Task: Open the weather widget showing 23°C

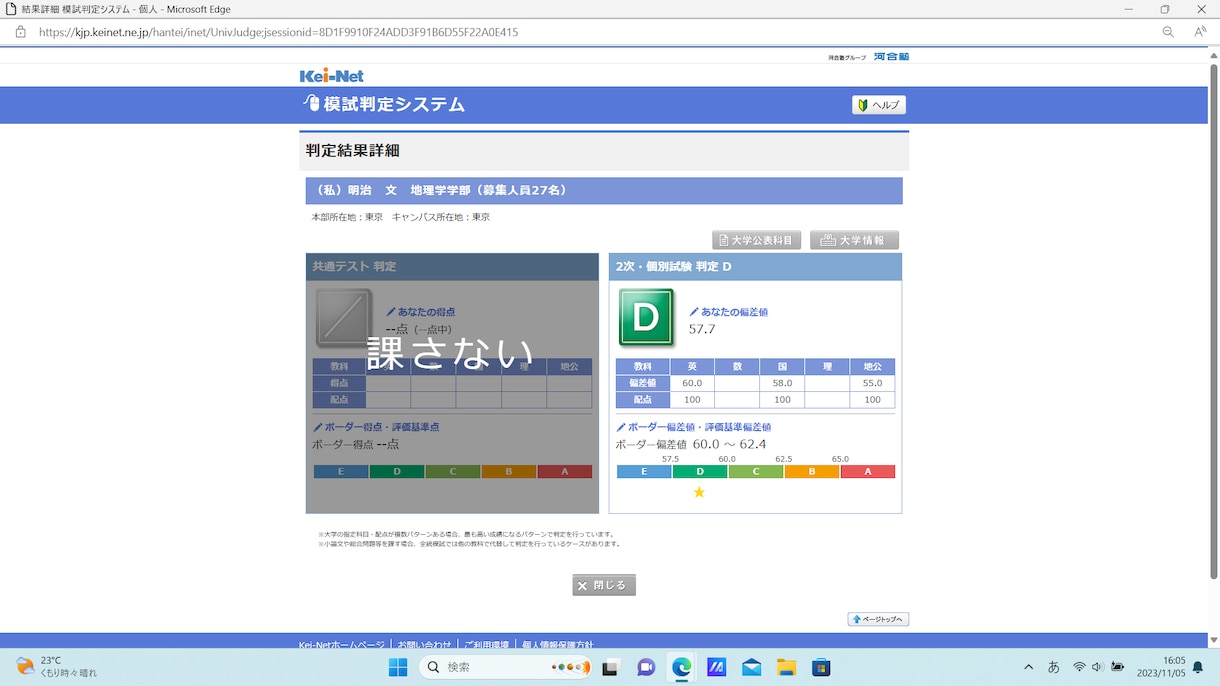Action: [x=57, y=667]
